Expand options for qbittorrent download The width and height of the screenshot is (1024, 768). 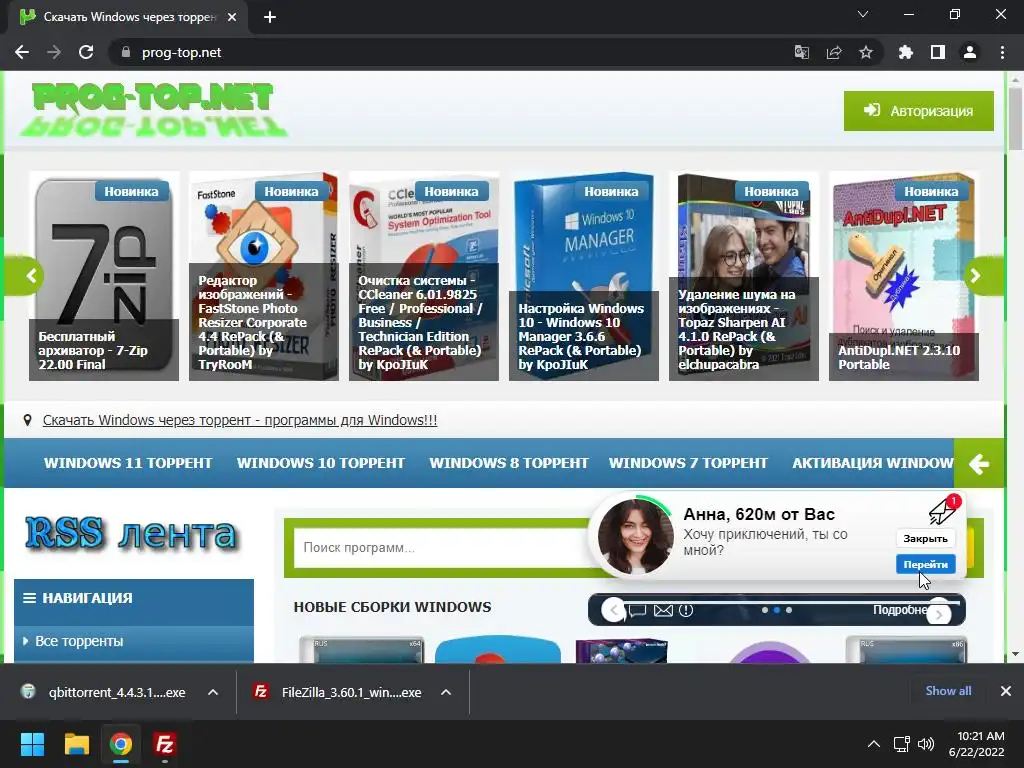coord(213,692)
